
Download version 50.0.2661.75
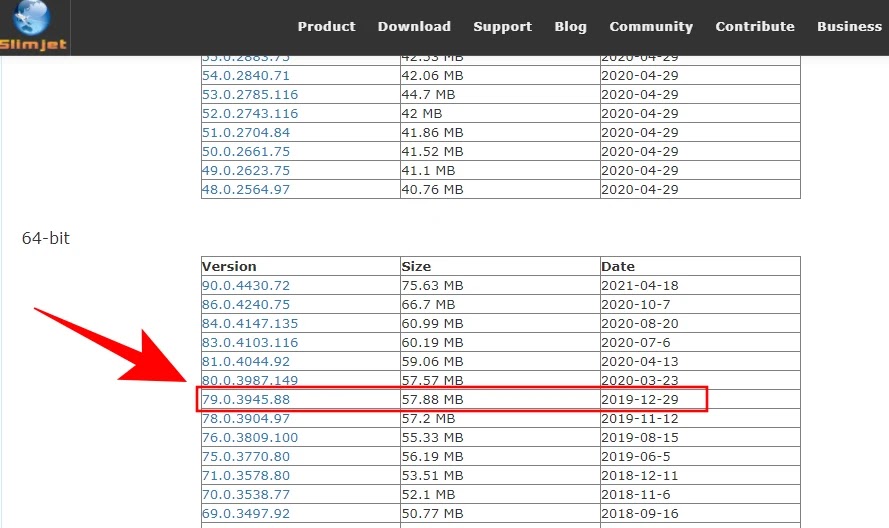point(245,151)
